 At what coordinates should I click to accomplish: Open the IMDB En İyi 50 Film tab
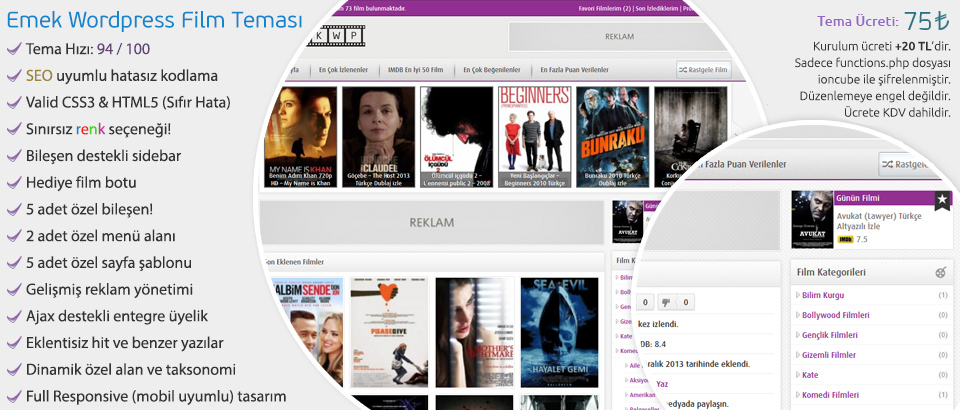point(415,70)
